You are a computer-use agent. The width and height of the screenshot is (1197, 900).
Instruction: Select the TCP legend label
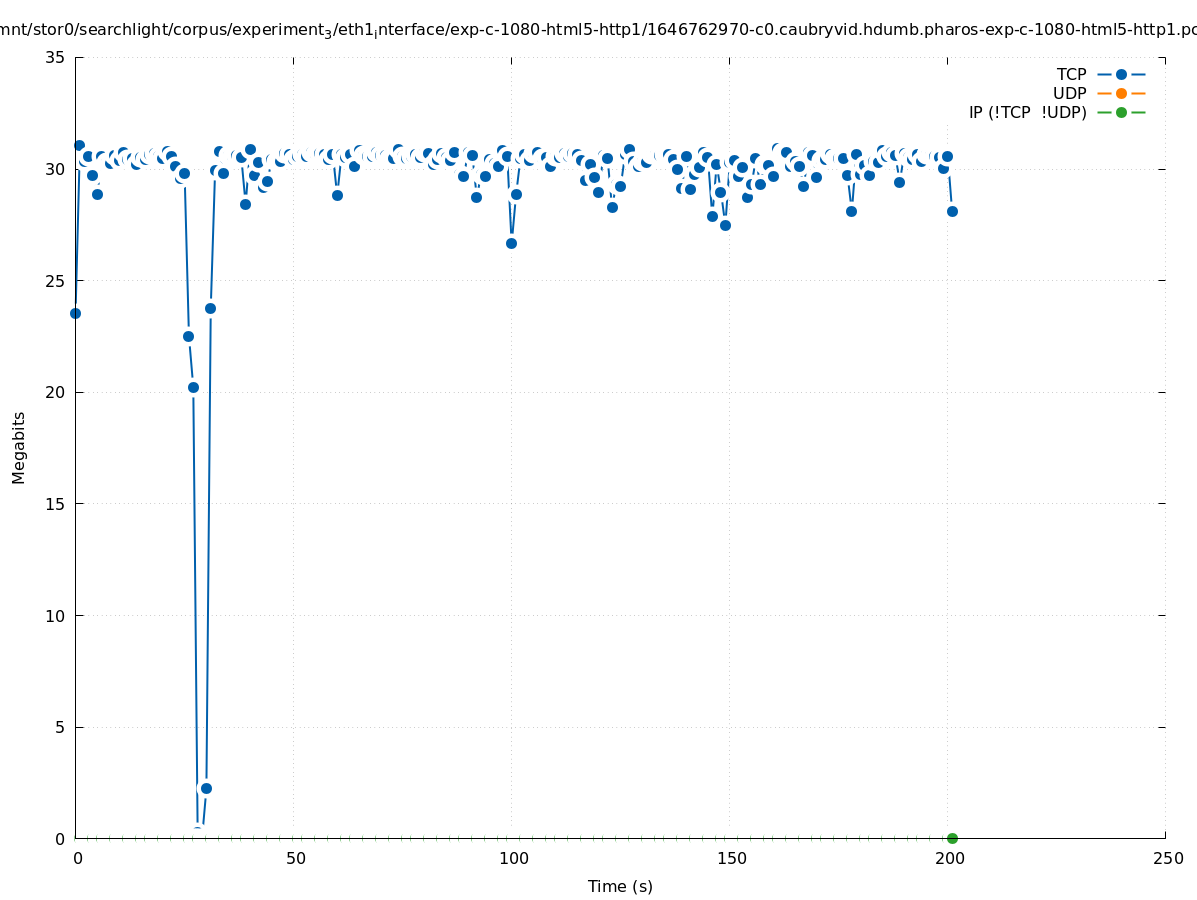point(1071,74)
